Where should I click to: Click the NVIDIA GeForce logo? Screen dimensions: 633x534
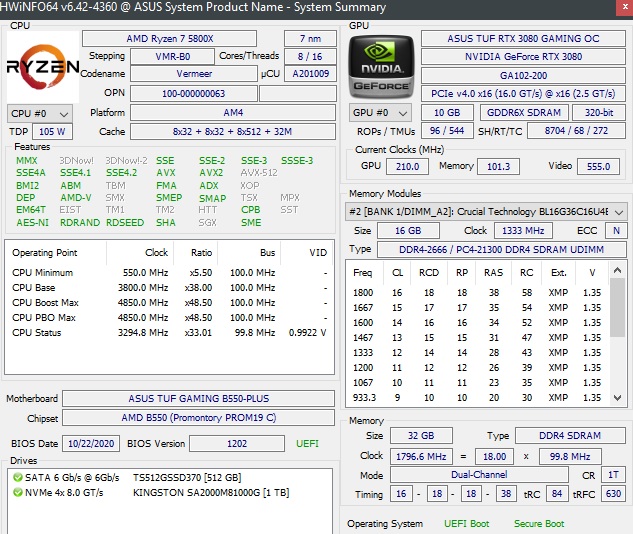coord(381,67)
